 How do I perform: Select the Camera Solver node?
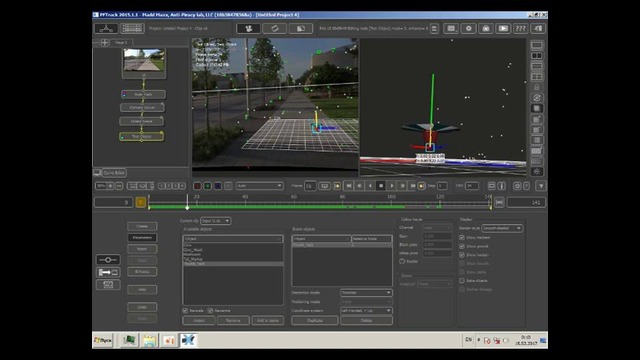[142, 107]
